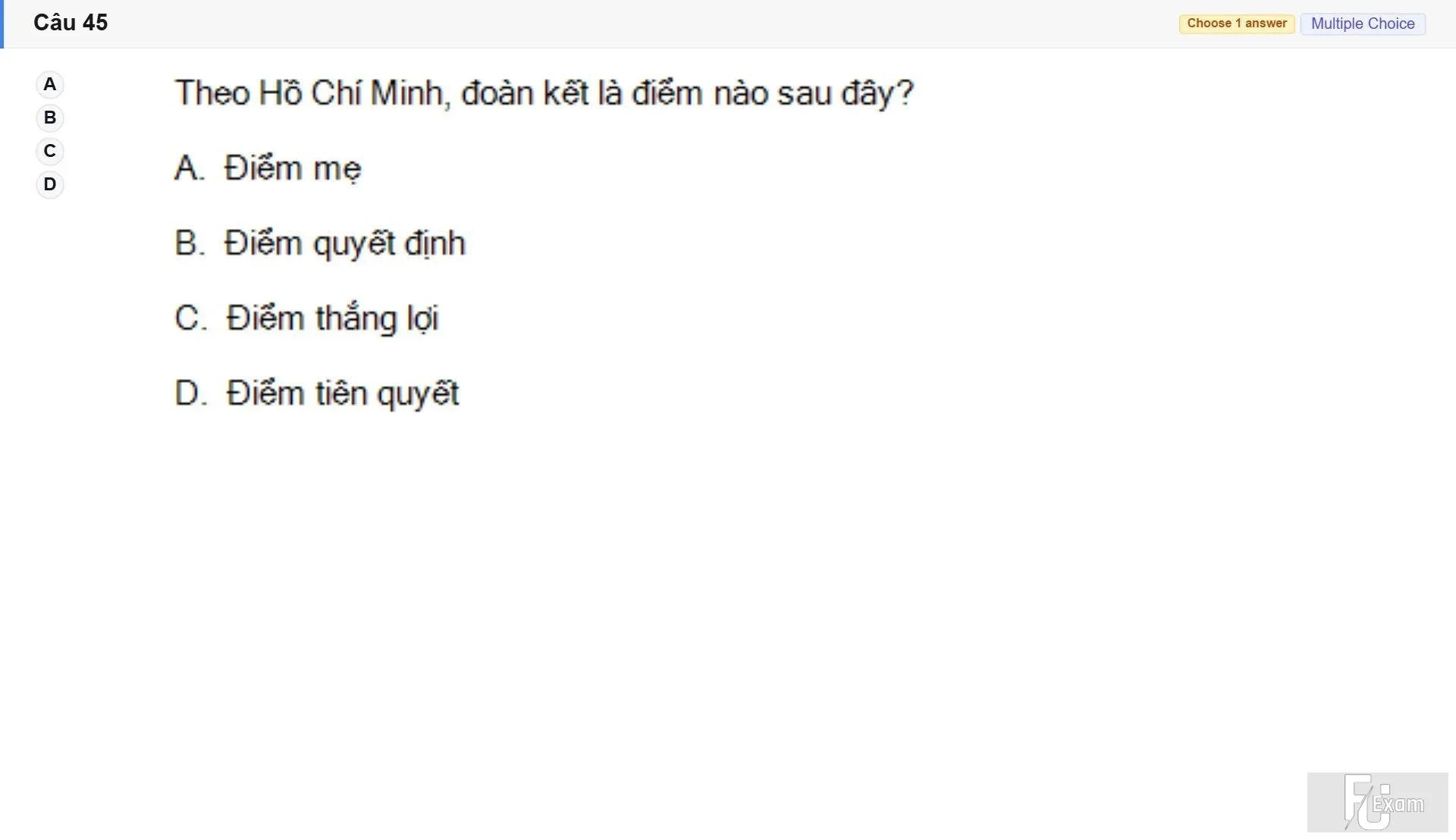
Task: Click the answer text Điểm tiên quyết
Action: coord(342,393)
